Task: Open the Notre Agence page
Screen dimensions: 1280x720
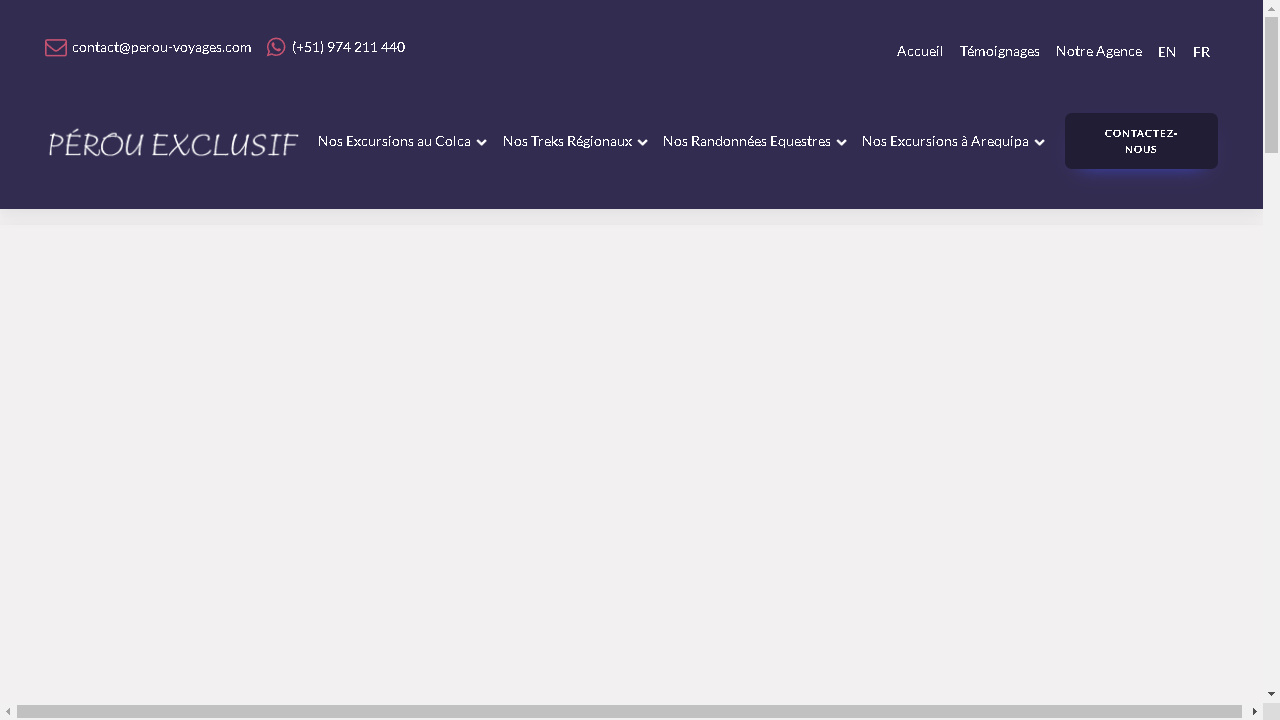Action: click(x=1098, y=51)
